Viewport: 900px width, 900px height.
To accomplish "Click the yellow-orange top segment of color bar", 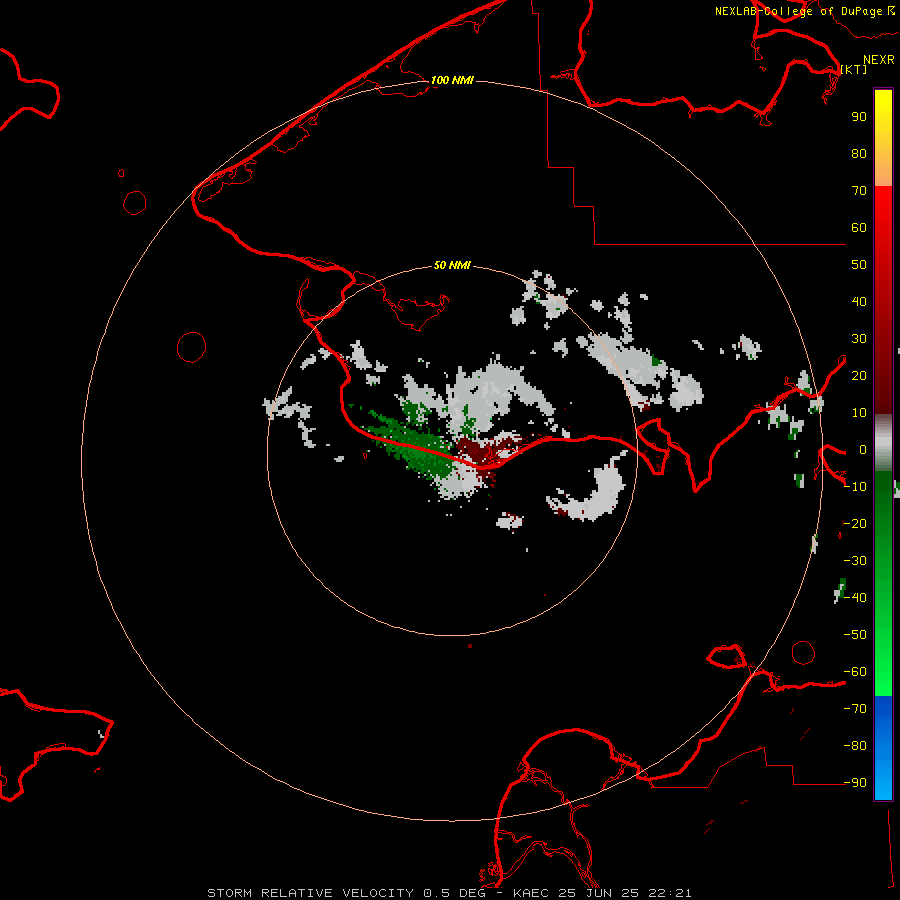I will tap(883, 138).
